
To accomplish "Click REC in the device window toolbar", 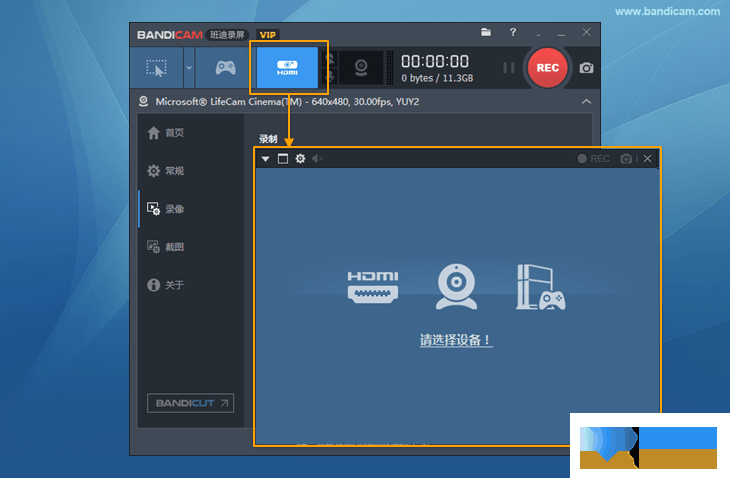I will (x=594, y=159).
